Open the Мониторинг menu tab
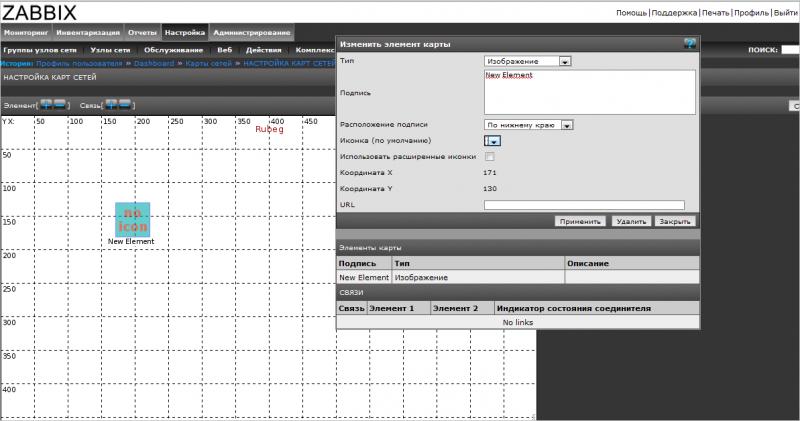 [26, 32]
